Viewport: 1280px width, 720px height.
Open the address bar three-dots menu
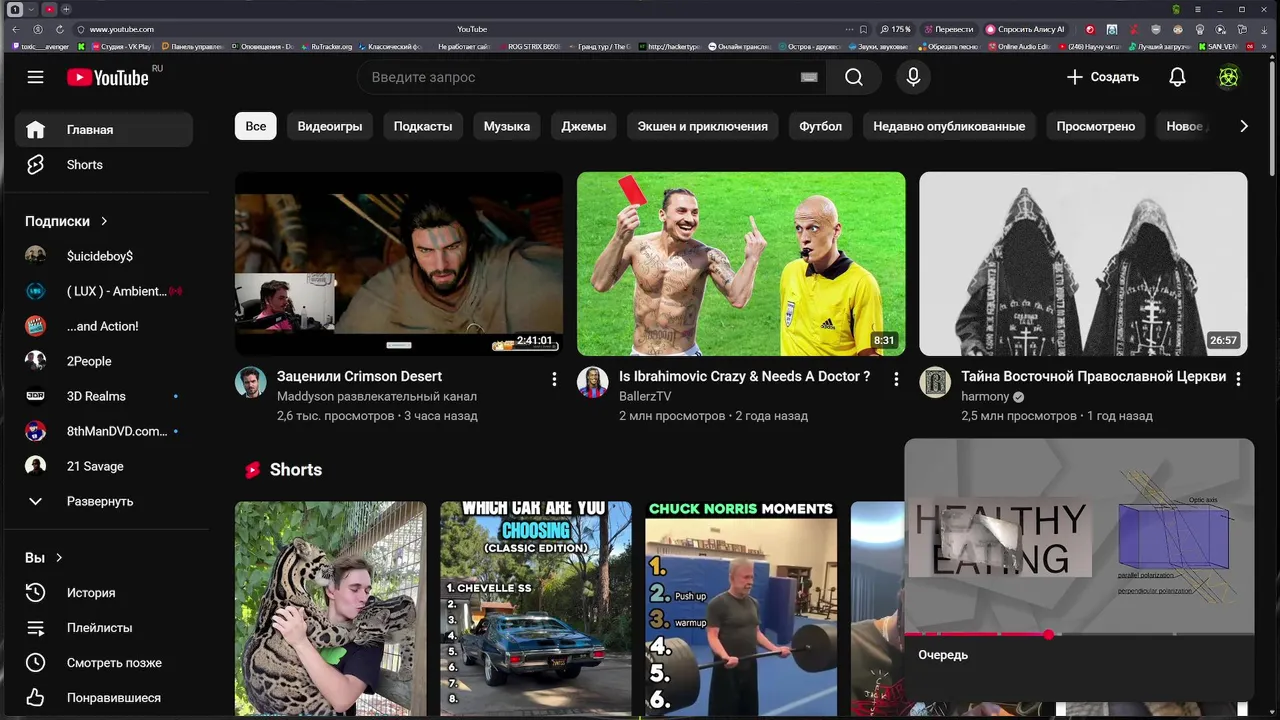(849, 29)
